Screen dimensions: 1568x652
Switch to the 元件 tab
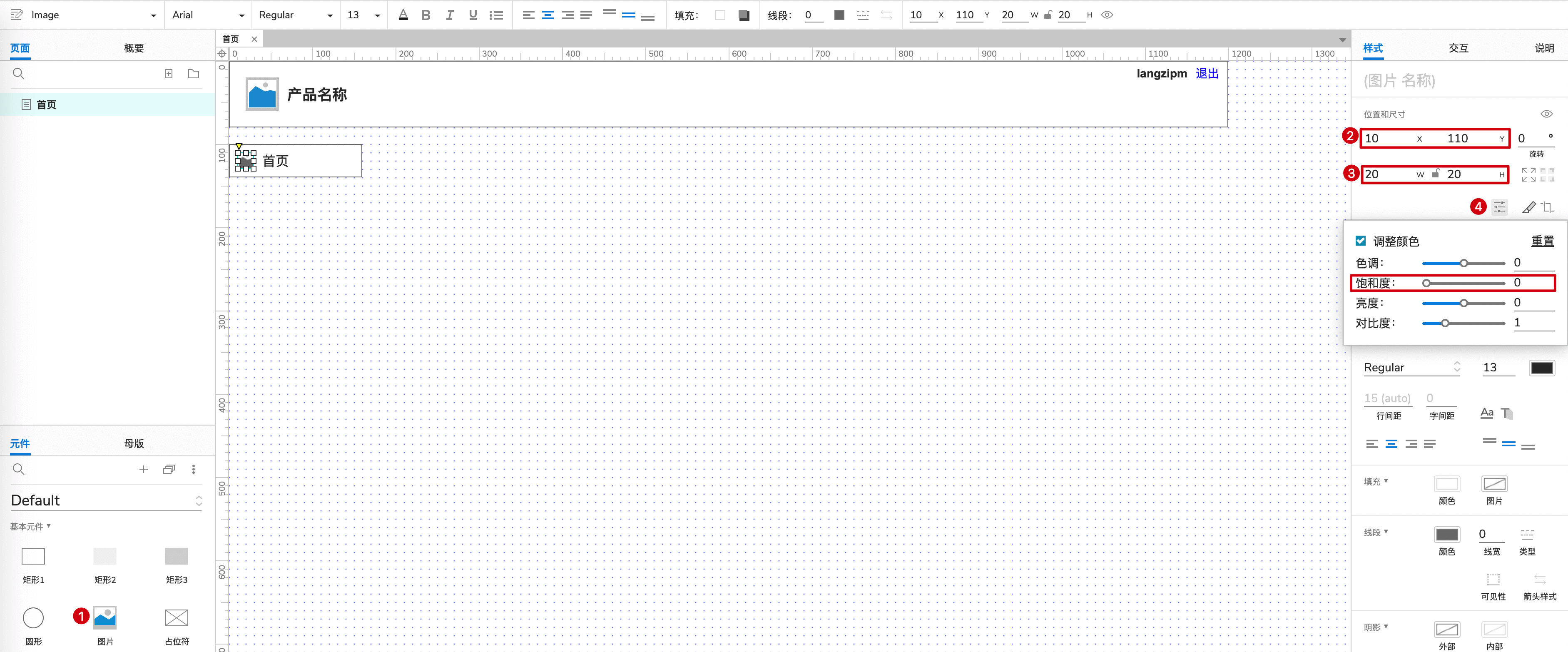(20, 444)
